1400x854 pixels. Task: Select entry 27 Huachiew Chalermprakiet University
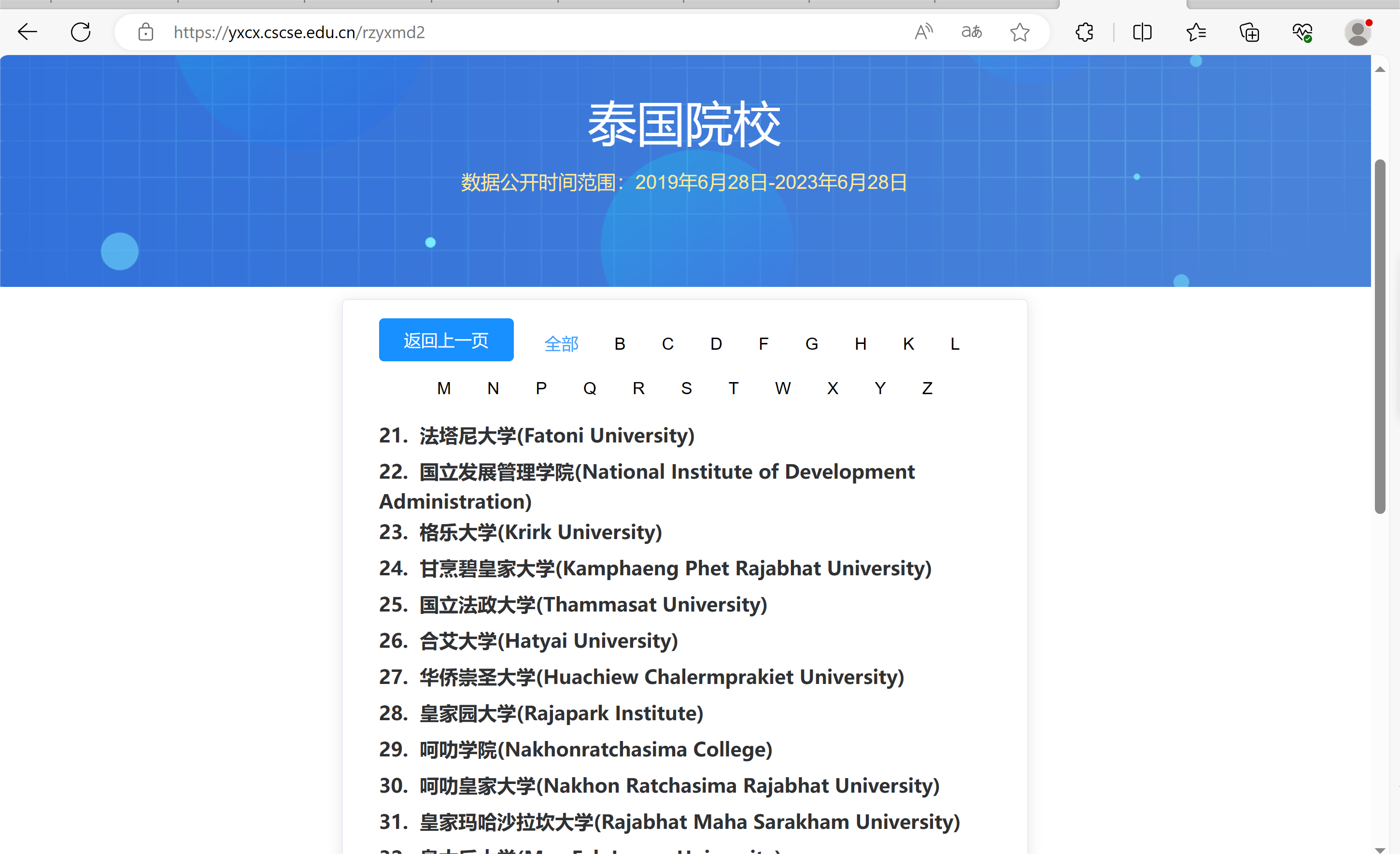[641, 677]
